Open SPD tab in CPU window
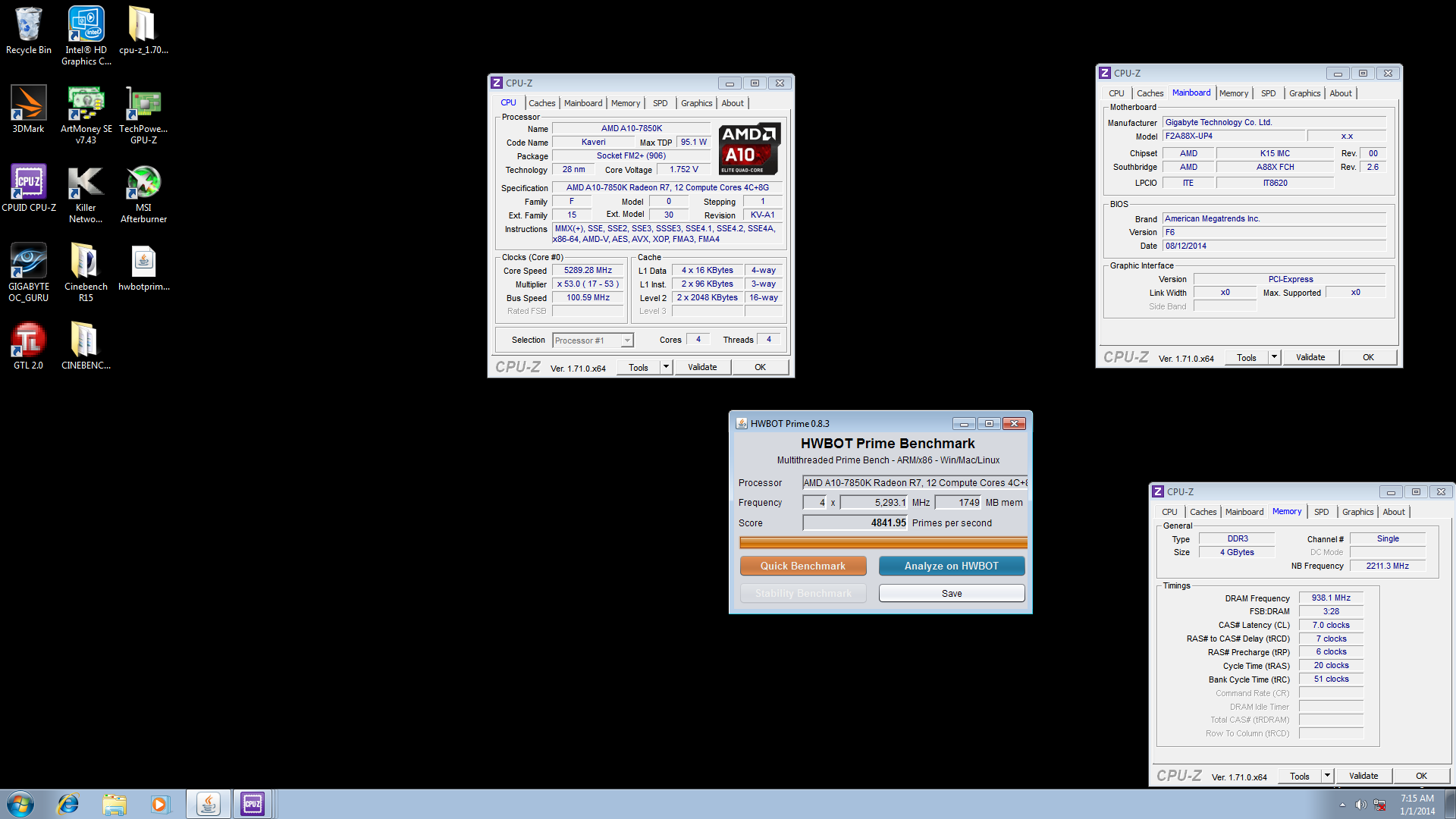1456x819 pixels. [661, 103]
